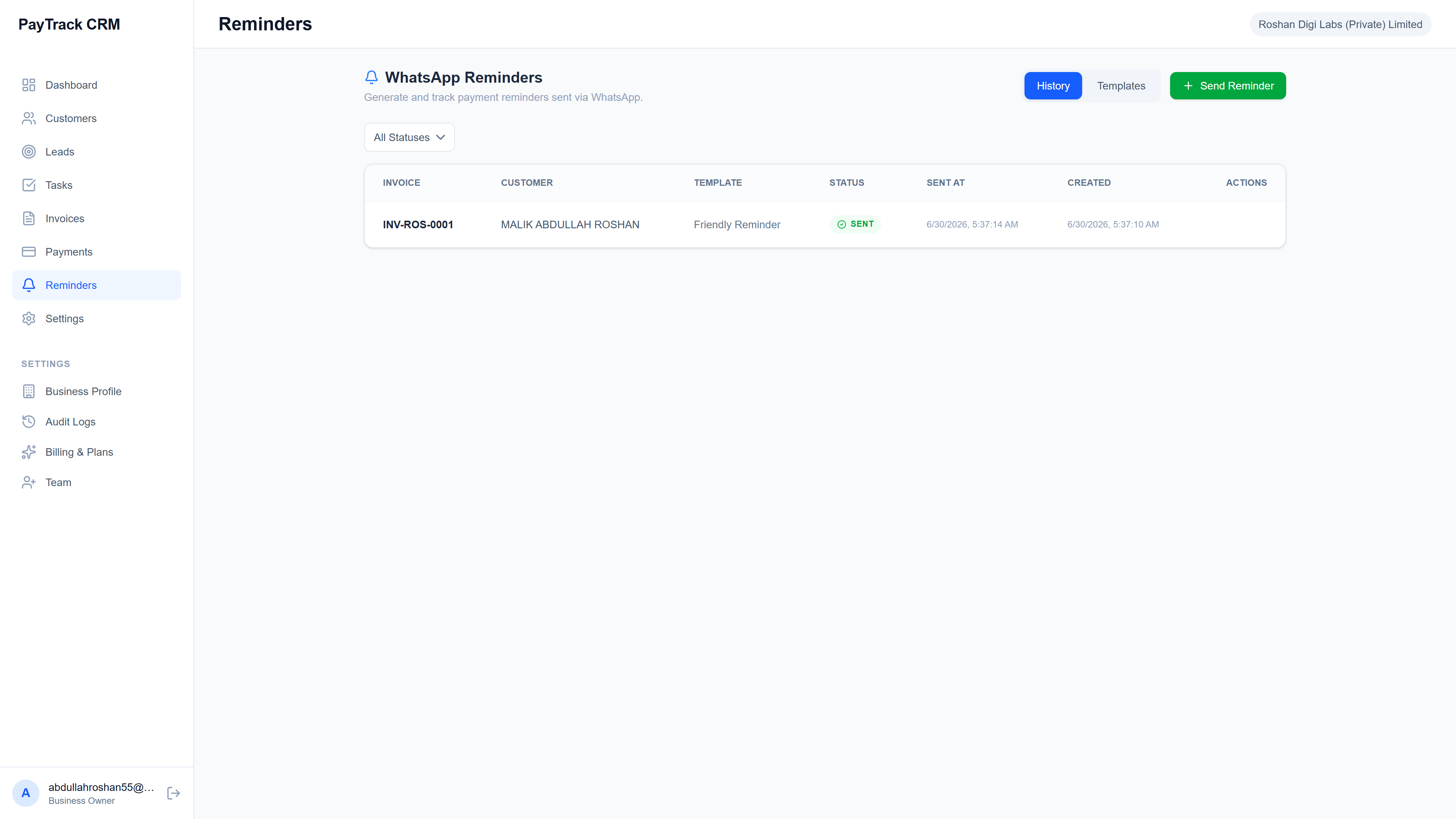Click customer MALIK ABDULLAH ROSHAN

coord(570,224)
